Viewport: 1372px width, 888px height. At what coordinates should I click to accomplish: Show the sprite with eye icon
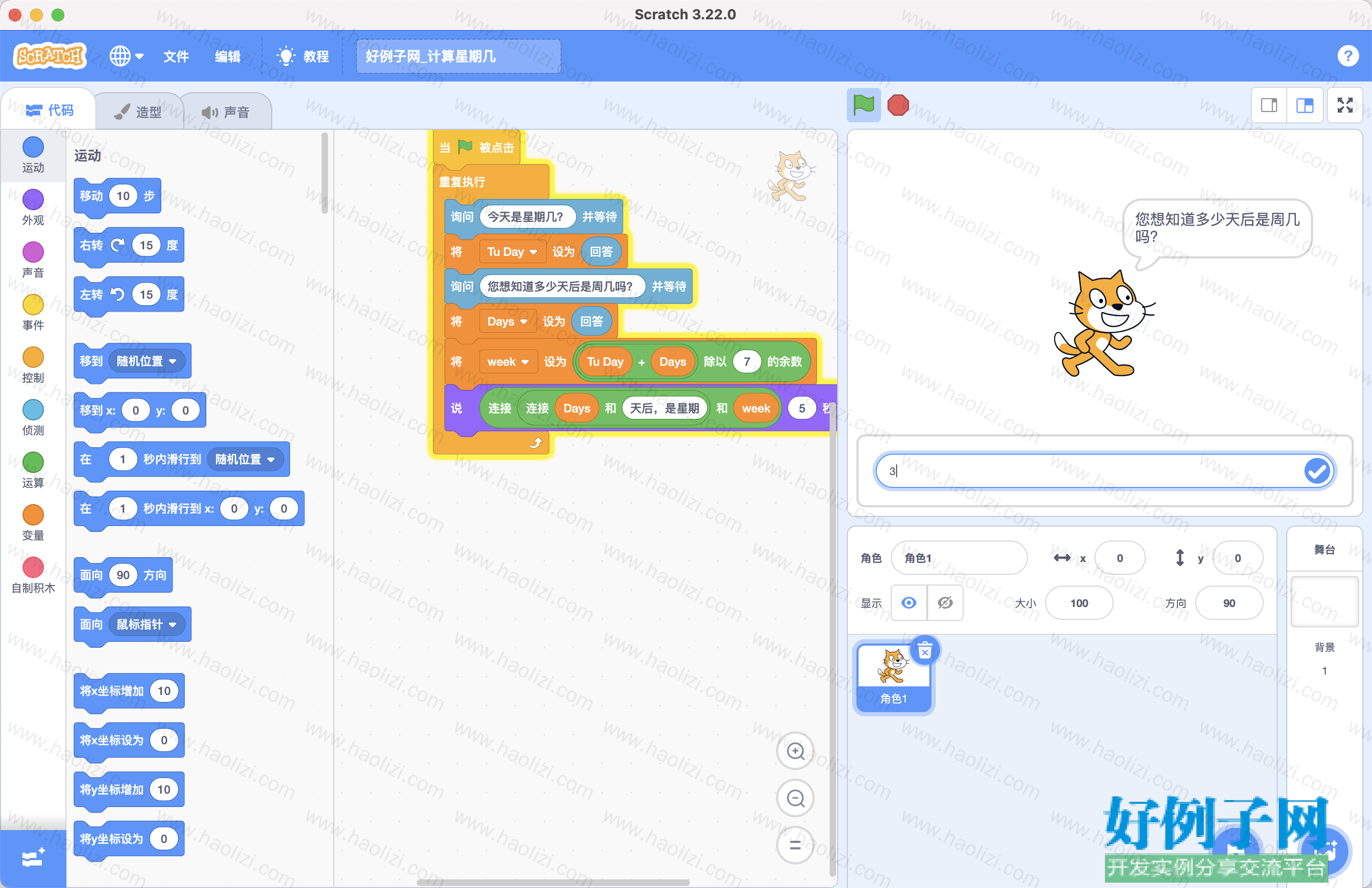[909, 603]
